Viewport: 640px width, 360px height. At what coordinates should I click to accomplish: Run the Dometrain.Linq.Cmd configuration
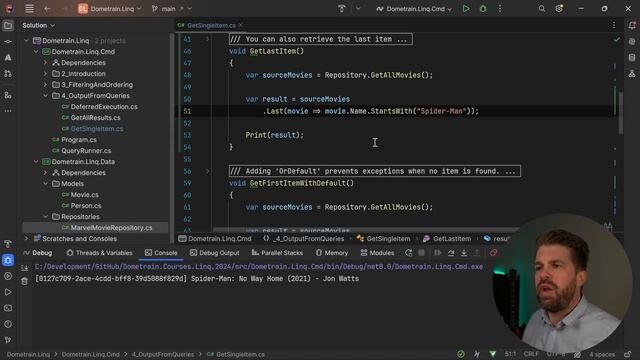(x=466, y=9)
